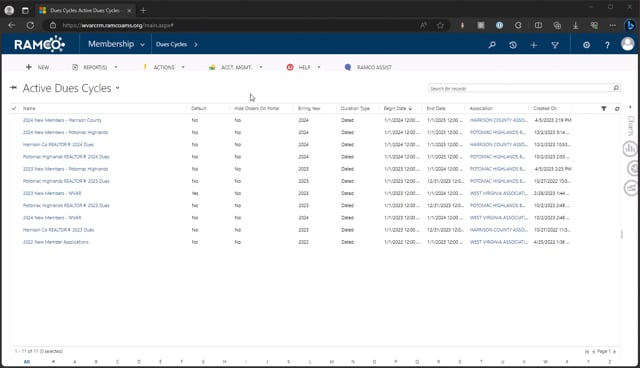This screenshot has width=640, height=368.
Task: Open the search magnifier in RAMCO header
Action: coord(492,45)
